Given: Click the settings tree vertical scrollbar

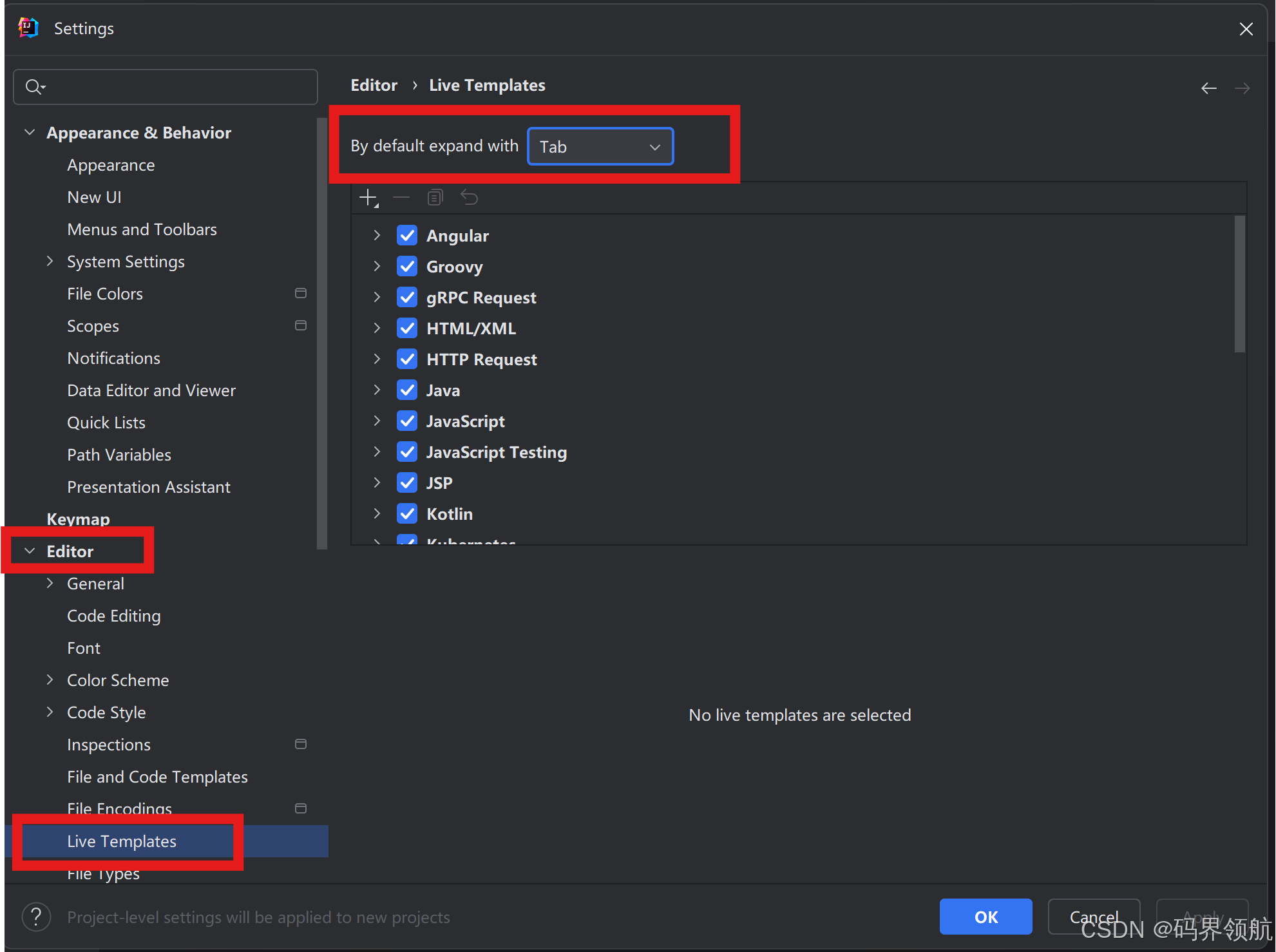Looking at the screenshot, I should click(x=322, y=334).
